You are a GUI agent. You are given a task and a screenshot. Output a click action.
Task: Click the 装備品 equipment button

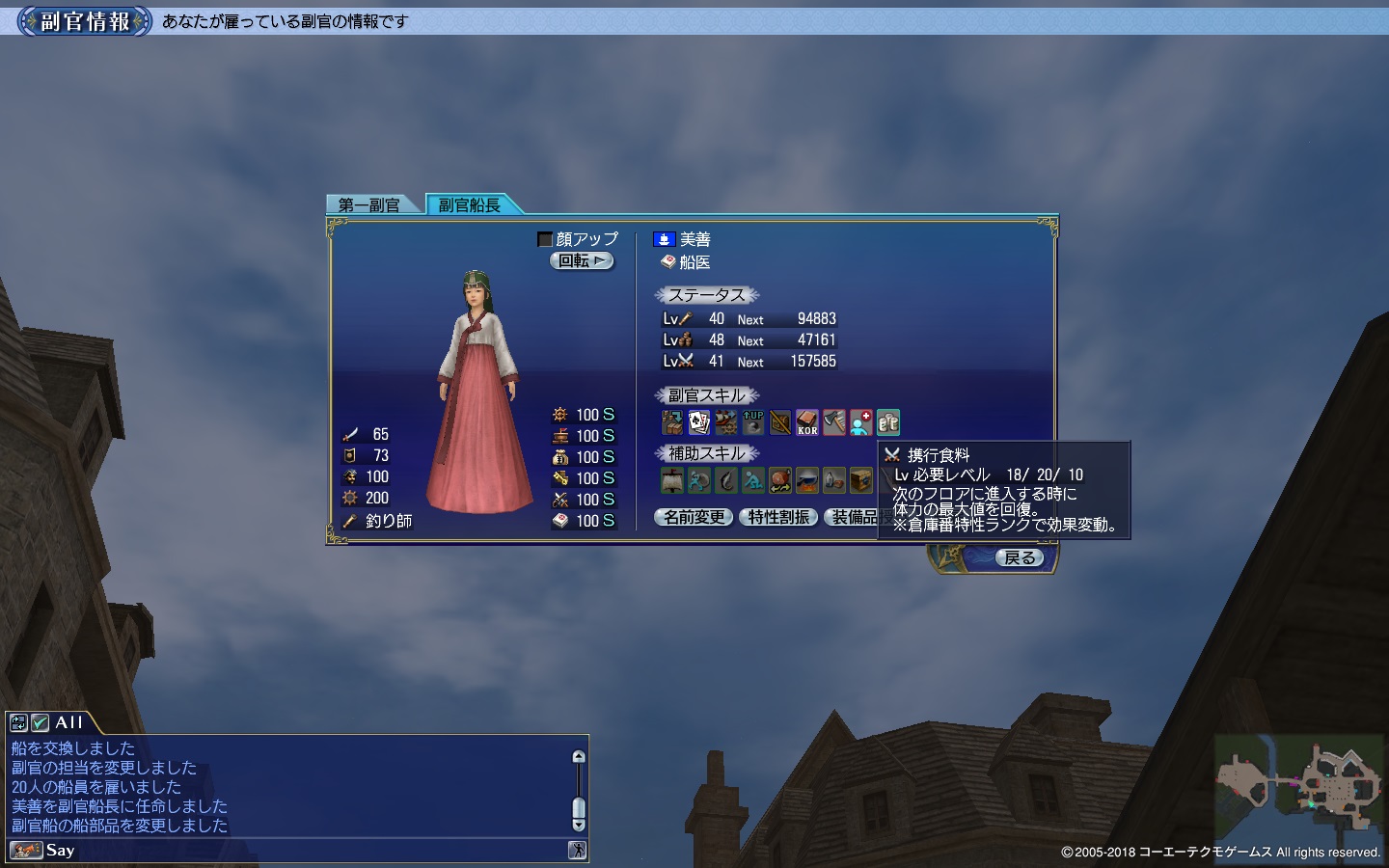tap(852, 517)
